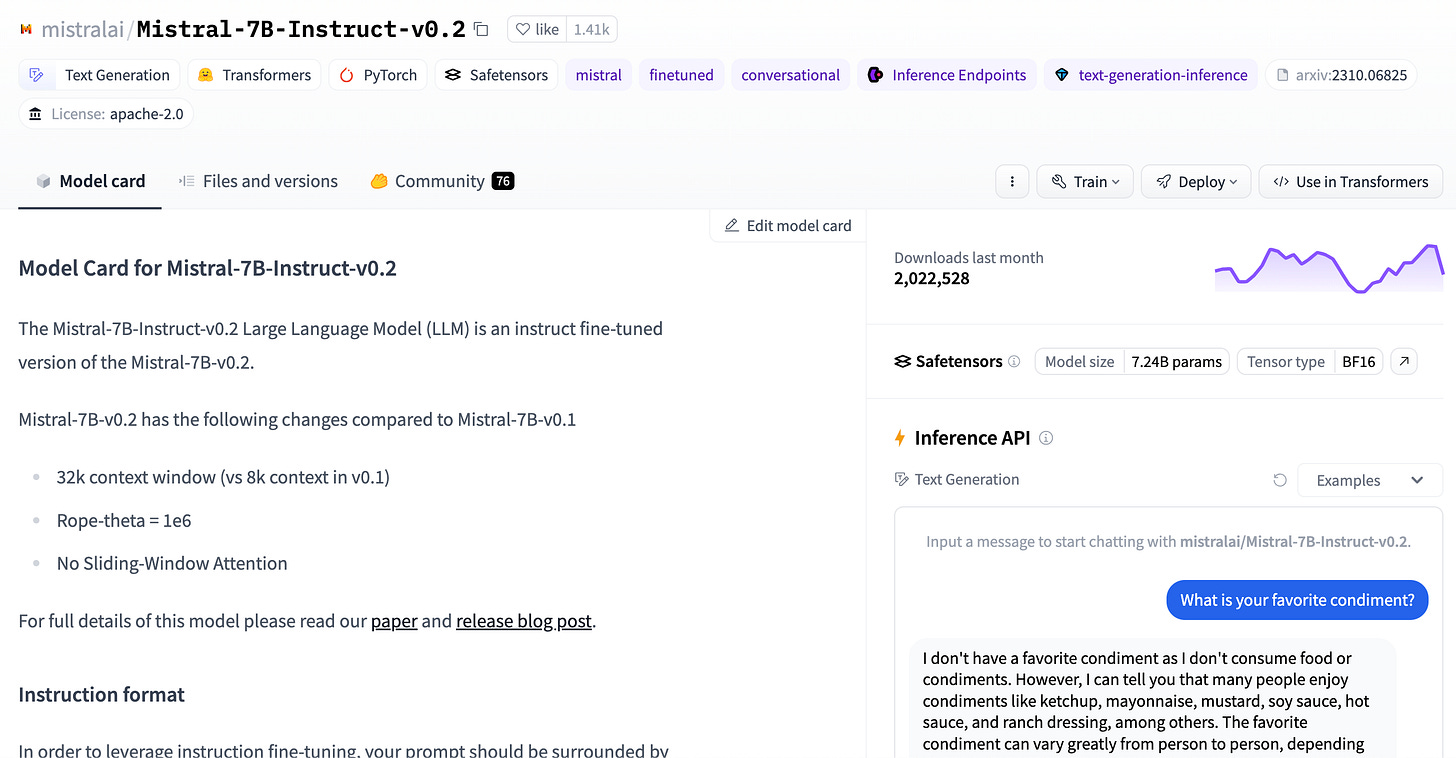Screen dimensions: 1456x758
Task: Select the Transformers library tag
Action: coord(255,75)
